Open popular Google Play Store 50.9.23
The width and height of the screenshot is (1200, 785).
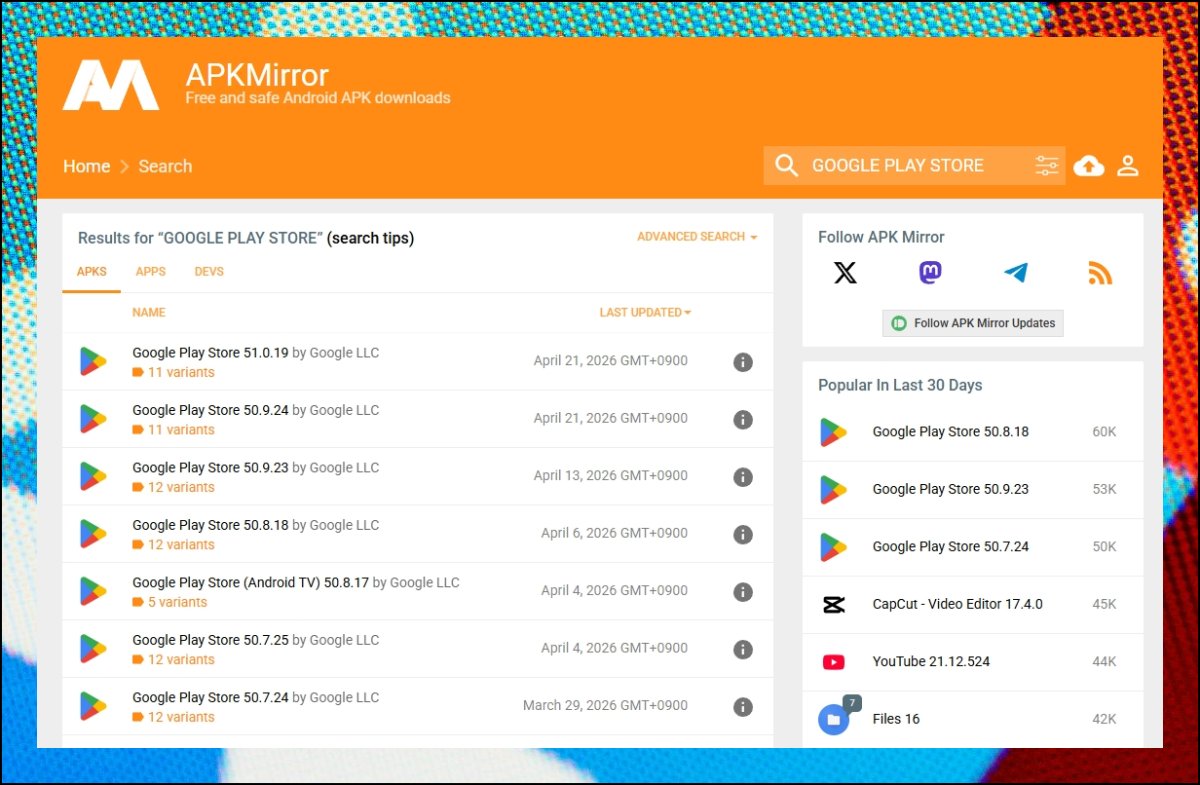tap(950, 489)
